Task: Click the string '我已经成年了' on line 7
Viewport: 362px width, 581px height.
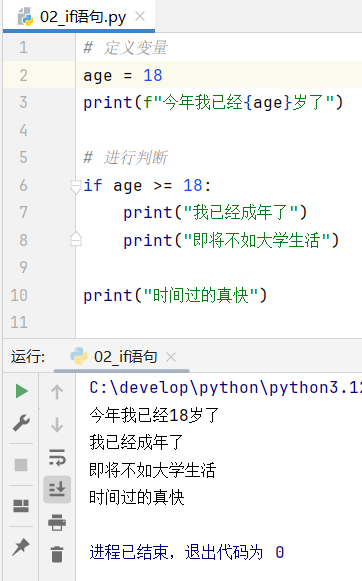Action: pos(240,213)
